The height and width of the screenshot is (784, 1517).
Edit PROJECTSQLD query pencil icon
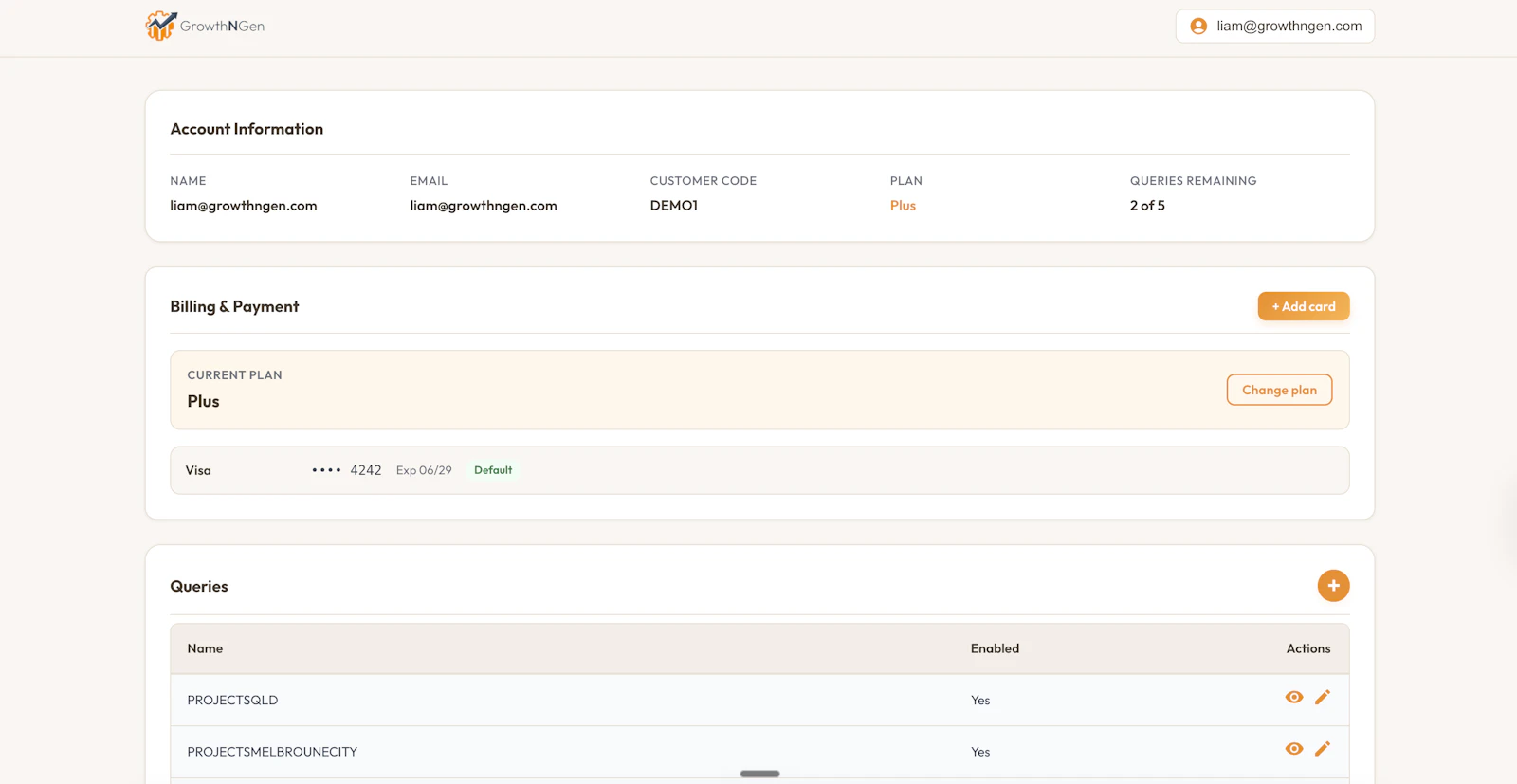click(x=1323, y=698)
